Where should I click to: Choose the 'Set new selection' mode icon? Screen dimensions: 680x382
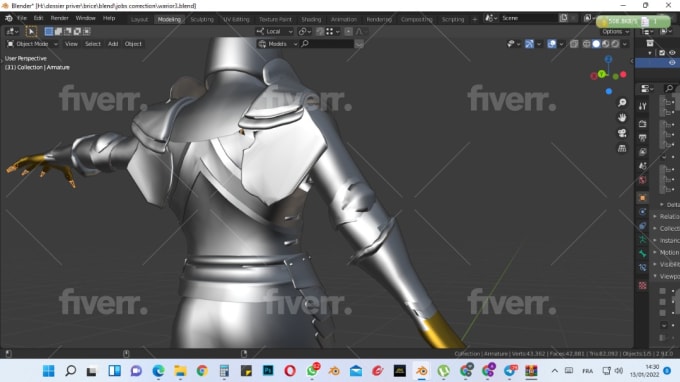point(49,31)
